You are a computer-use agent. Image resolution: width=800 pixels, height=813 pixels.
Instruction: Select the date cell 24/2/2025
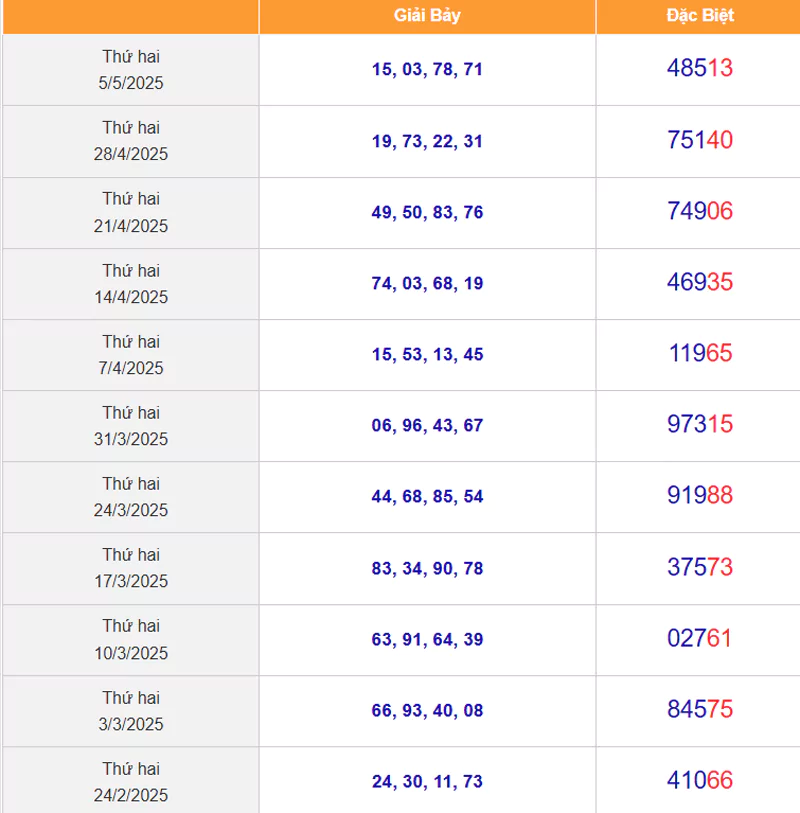(x=131, y=782)
